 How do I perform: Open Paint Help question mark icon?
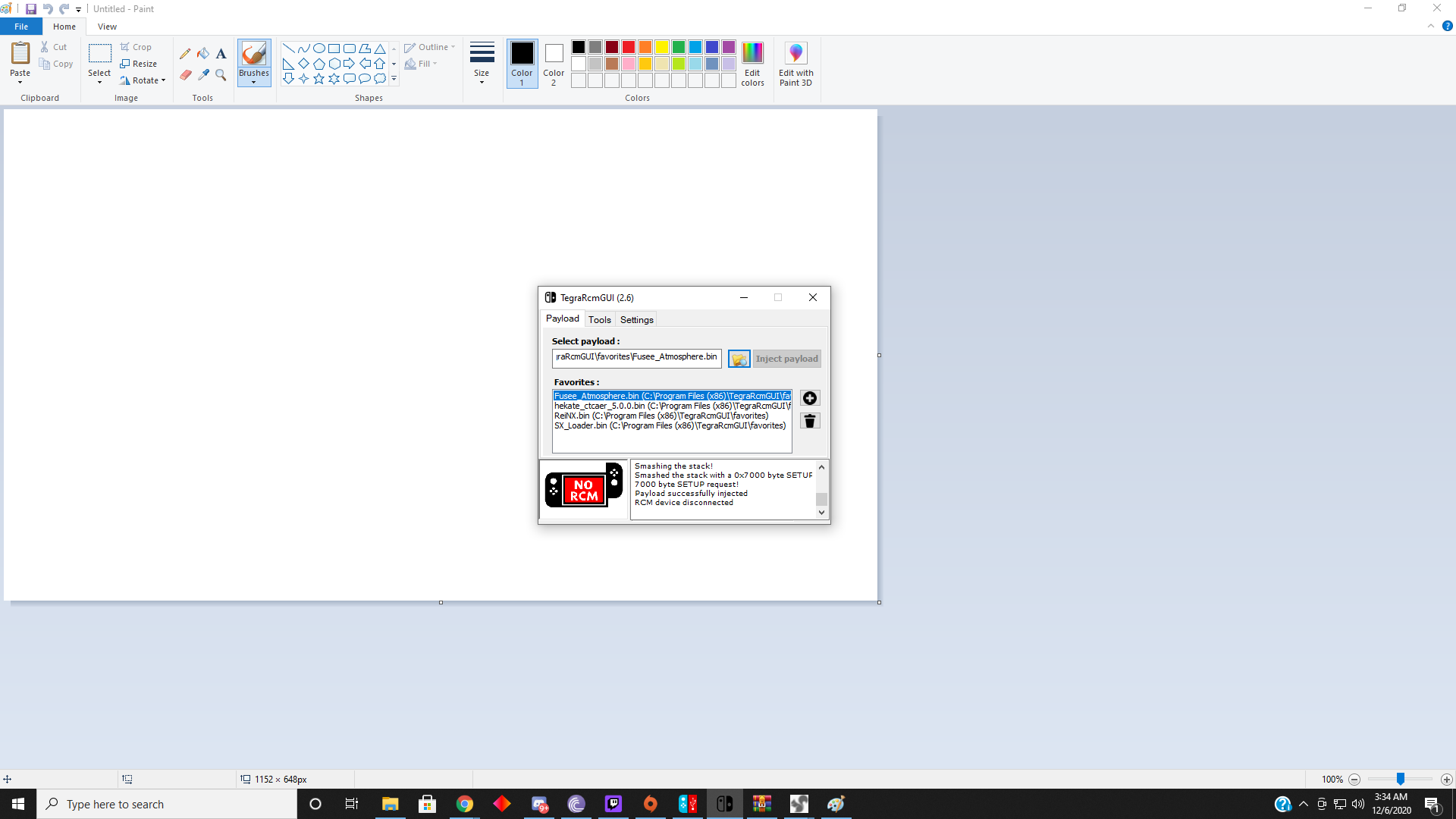pos(1447,26)
